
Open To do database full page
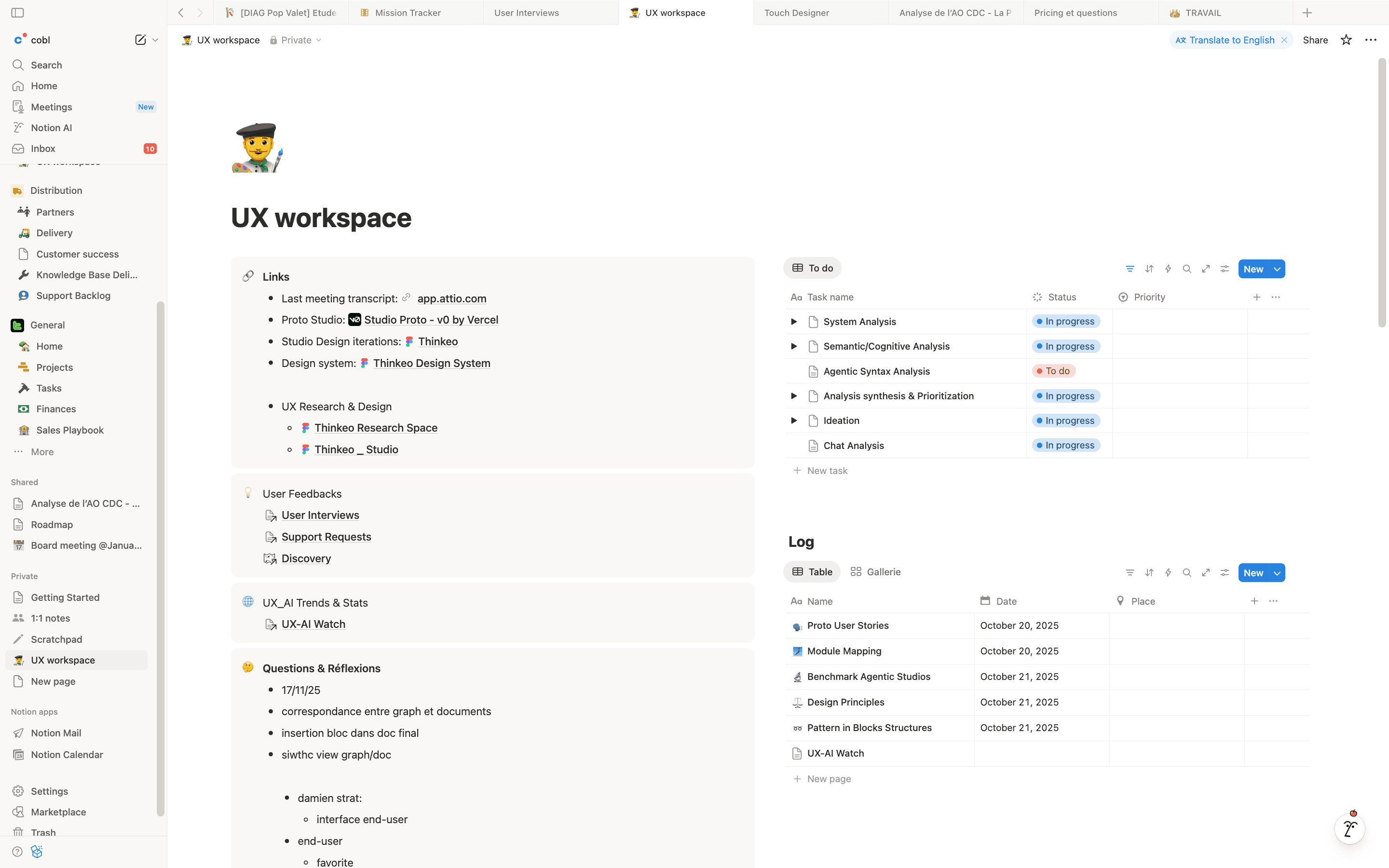(x=1206, y=269)
